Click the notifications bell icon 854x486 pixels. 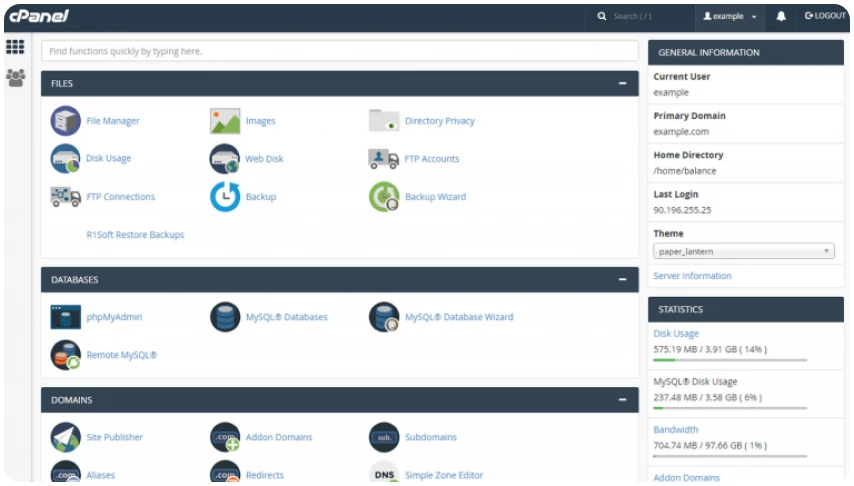pos(781,16)
